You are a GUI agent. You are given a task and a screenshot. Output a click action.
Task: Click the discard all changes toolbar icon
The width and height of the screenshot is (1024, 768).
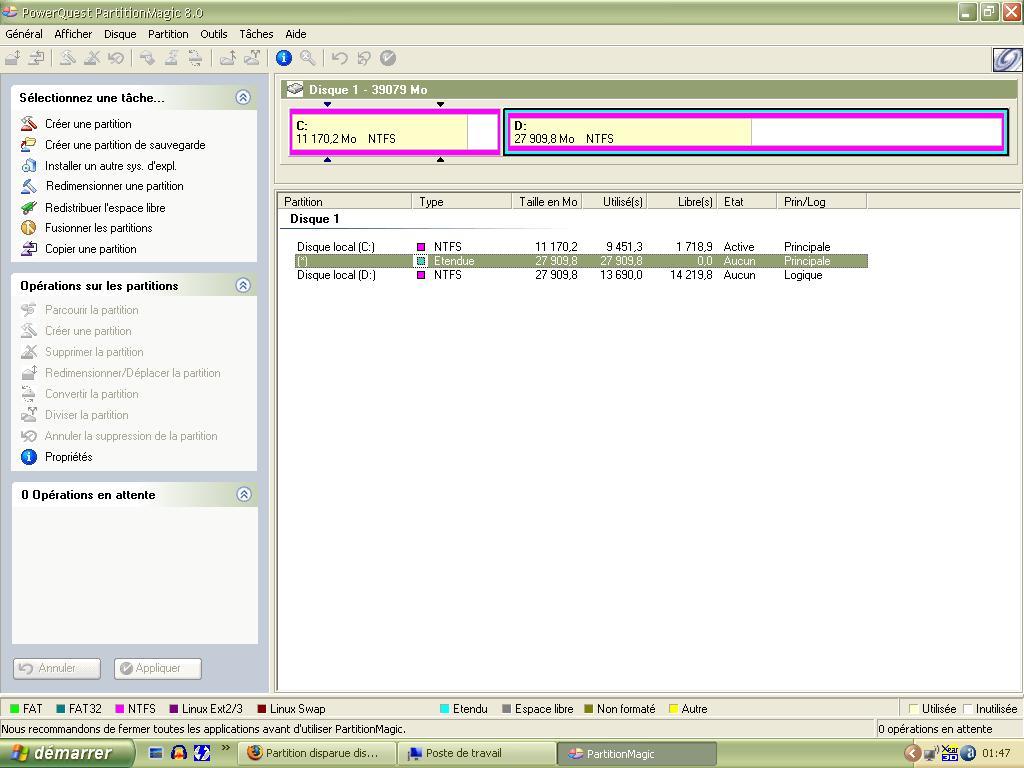(x=364, y=58)
